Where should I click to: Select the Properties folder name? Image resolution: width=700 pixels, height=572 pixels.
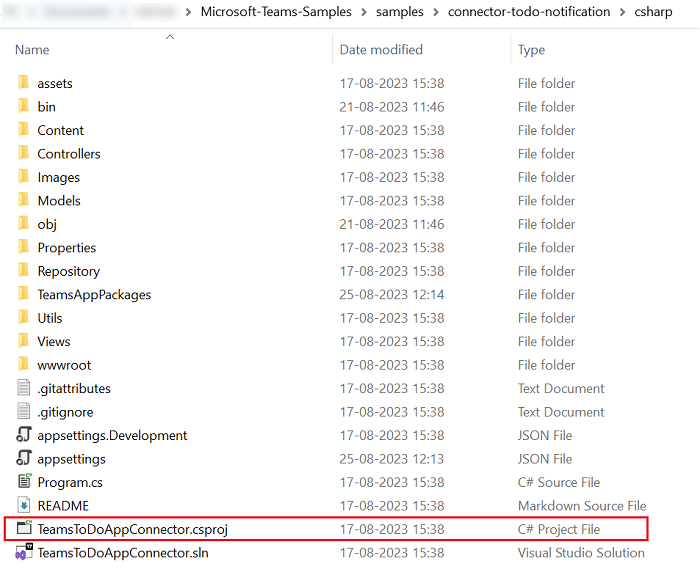coord(67,248)
